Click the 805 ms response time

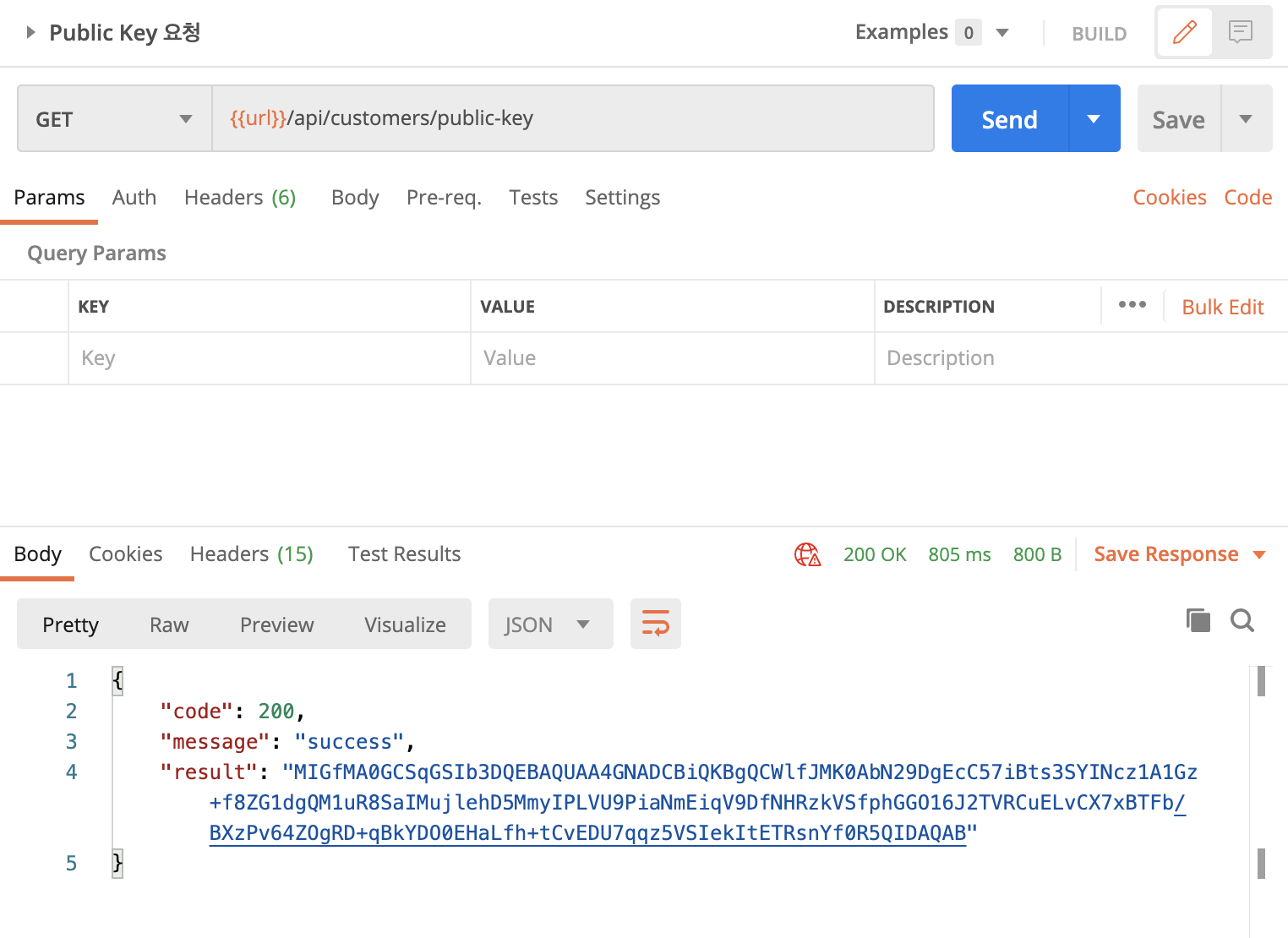959,554
